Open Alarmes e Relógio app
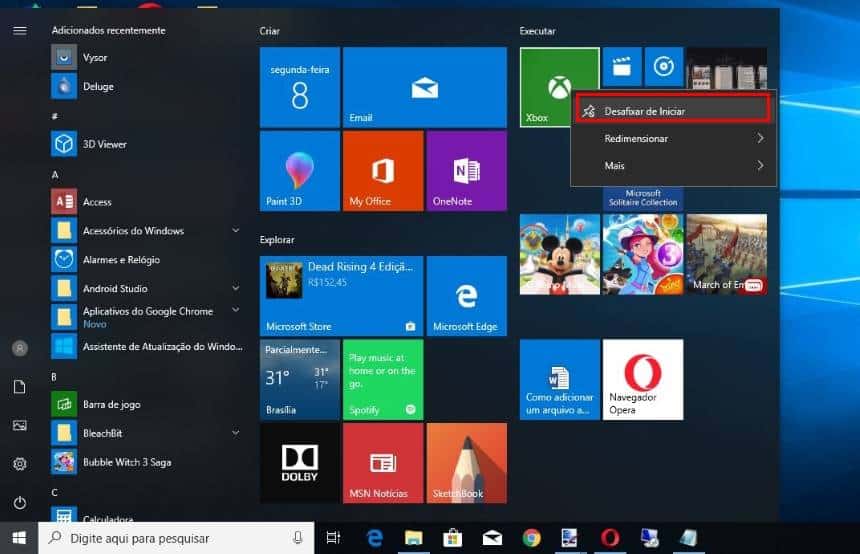The image size is (860, 554). (147, 259)
